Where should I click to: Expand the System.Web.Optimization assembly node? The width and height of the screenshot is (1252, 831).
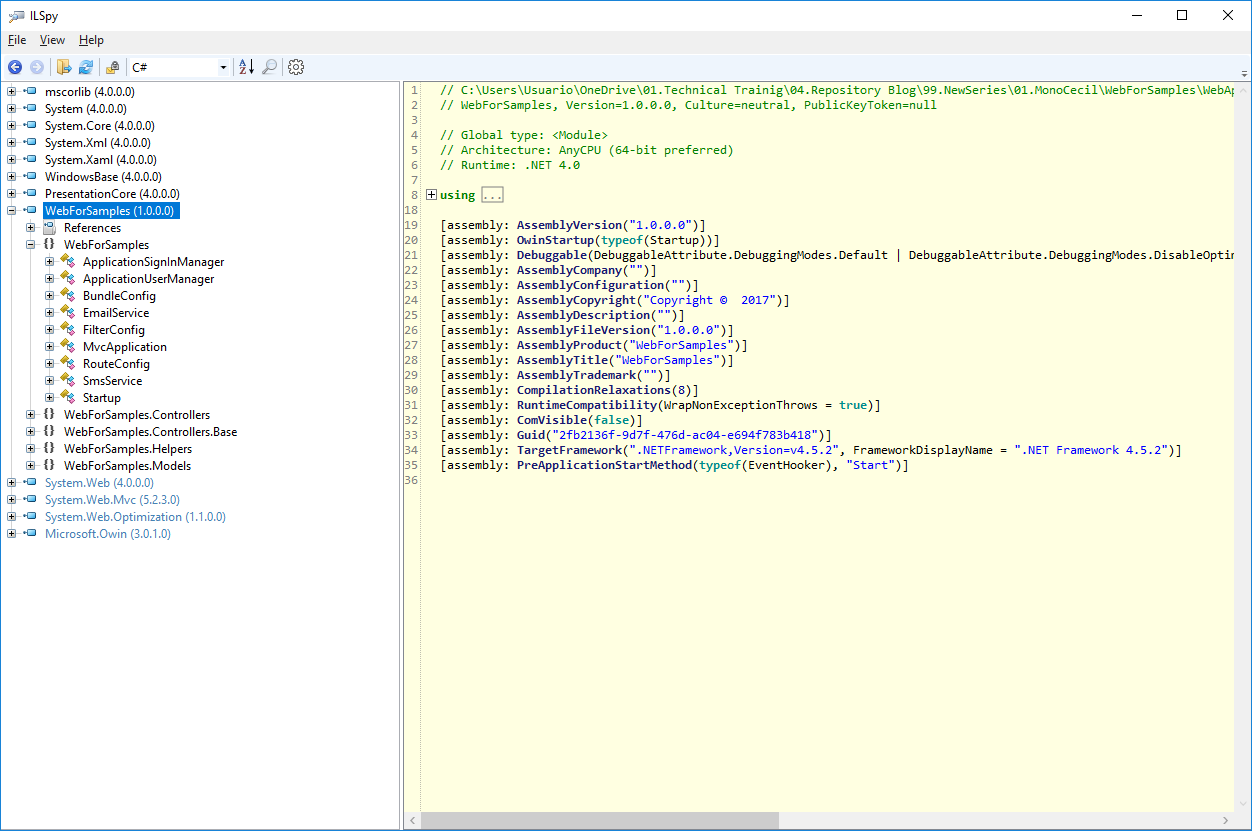11,517
